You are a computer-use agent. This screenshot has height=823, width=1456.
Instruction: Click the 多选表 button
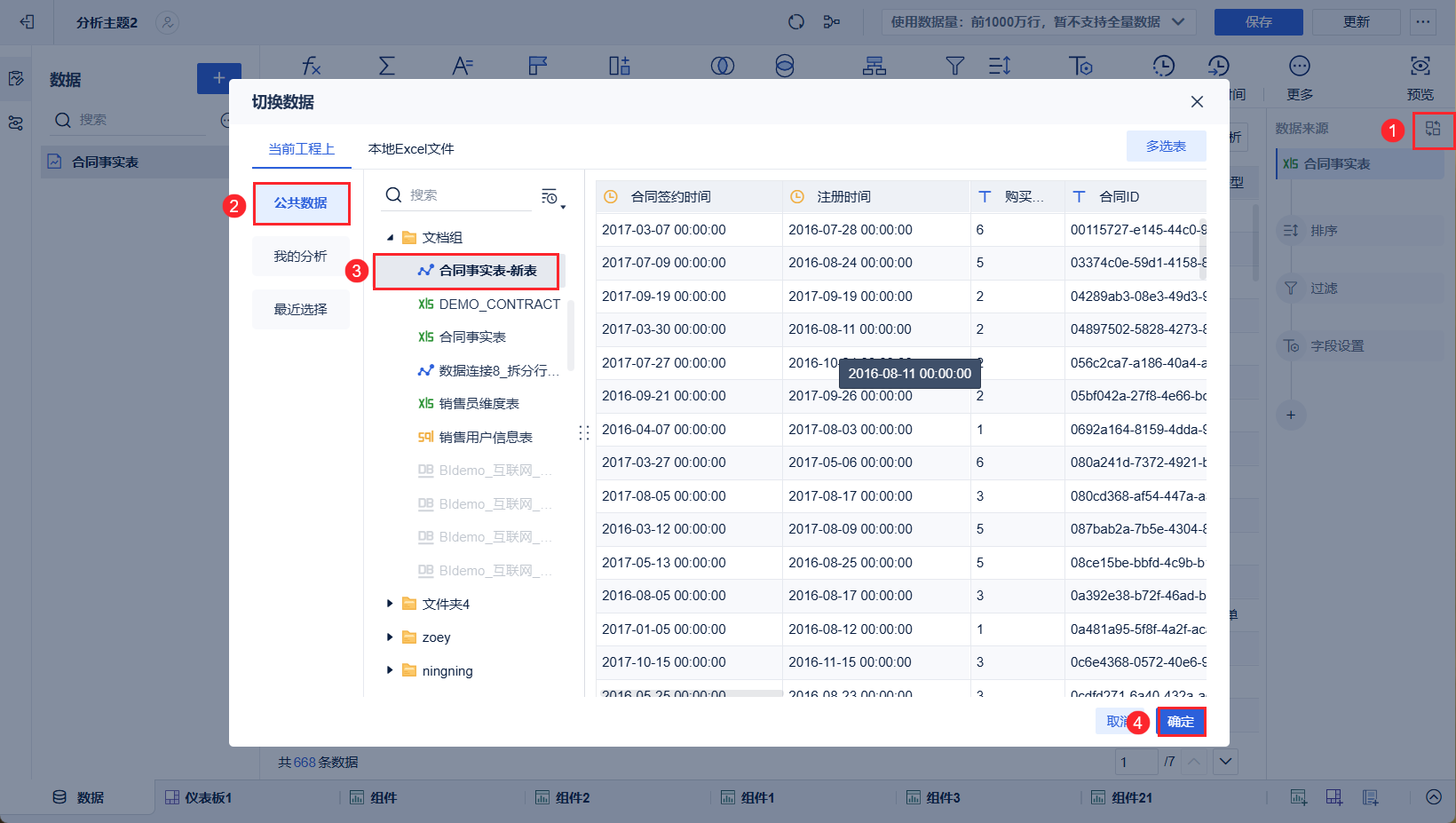click(1166, 146)
